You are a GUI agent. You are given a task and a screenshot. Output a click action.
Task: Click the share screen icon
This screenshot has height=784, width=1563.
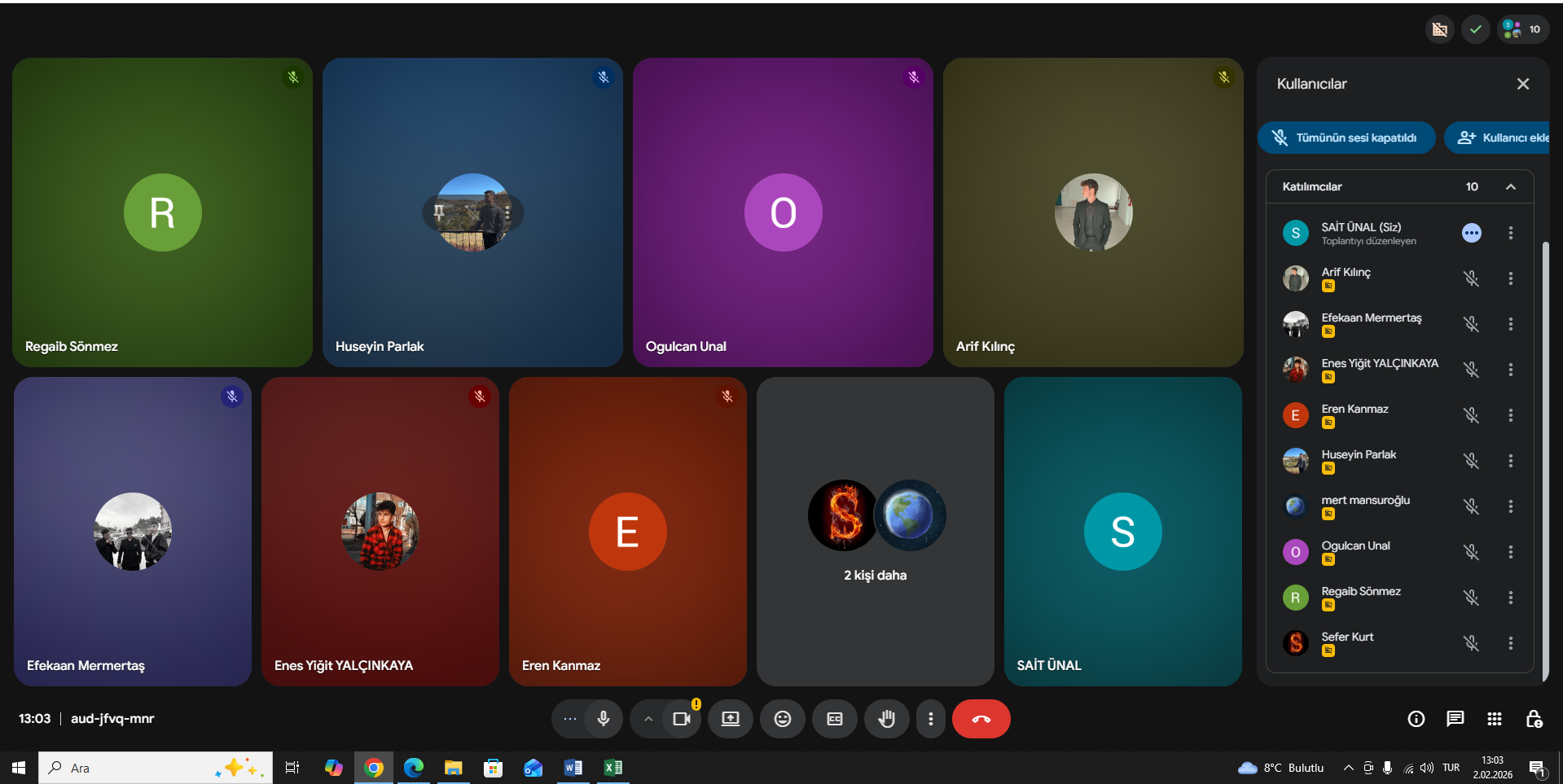click(731, 719)
